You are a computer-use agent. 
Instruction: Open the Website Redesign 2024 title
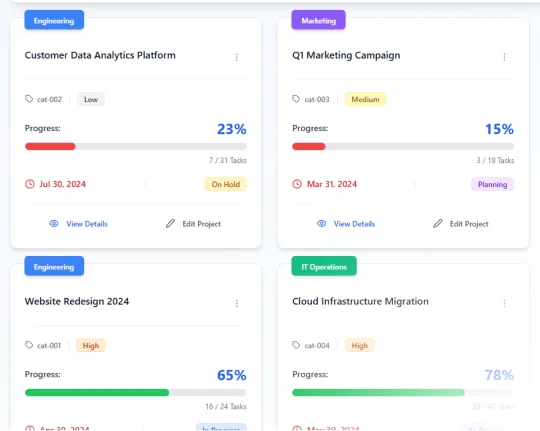[77, 301]
